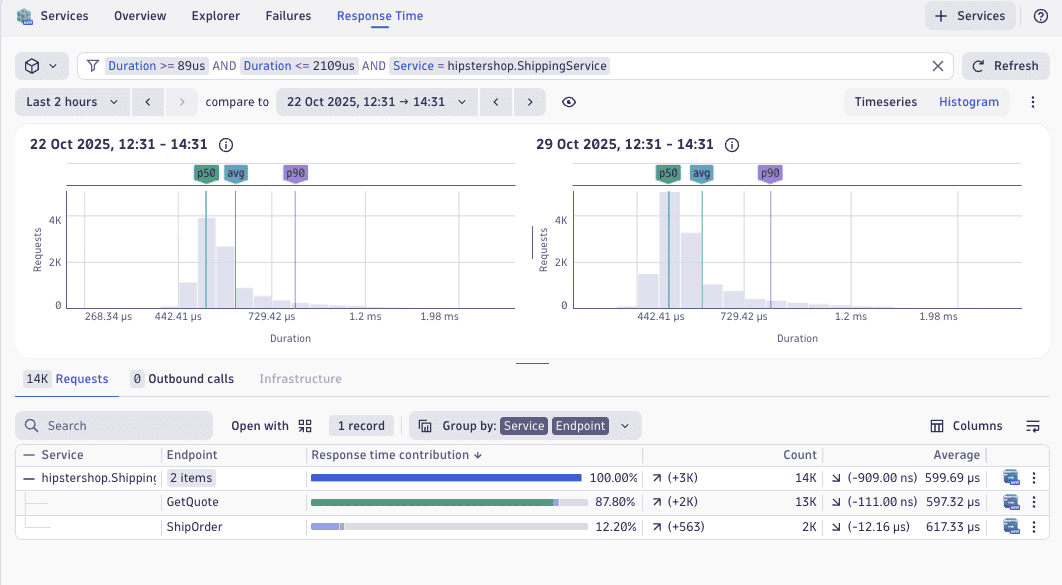Click the copy icon beside Group by

425,425
